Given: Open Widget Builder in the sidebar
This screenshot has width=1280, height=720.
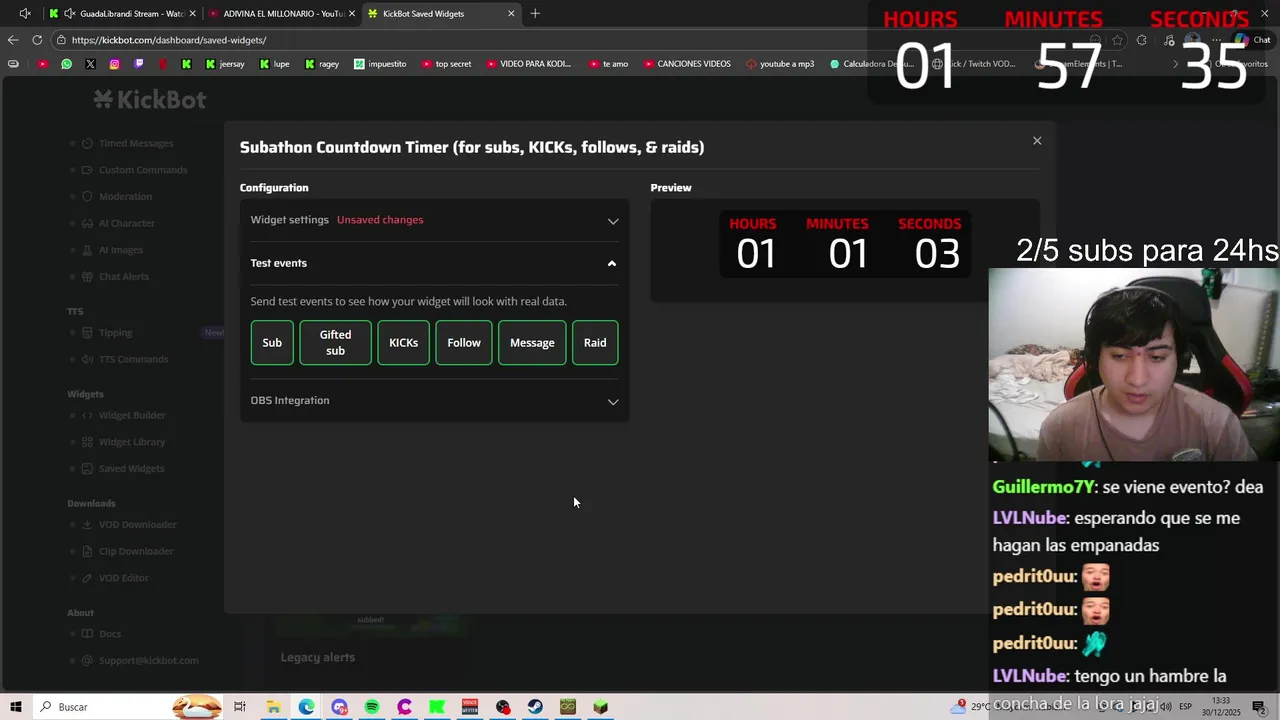Looking at the screenshot, I should 132,416.
